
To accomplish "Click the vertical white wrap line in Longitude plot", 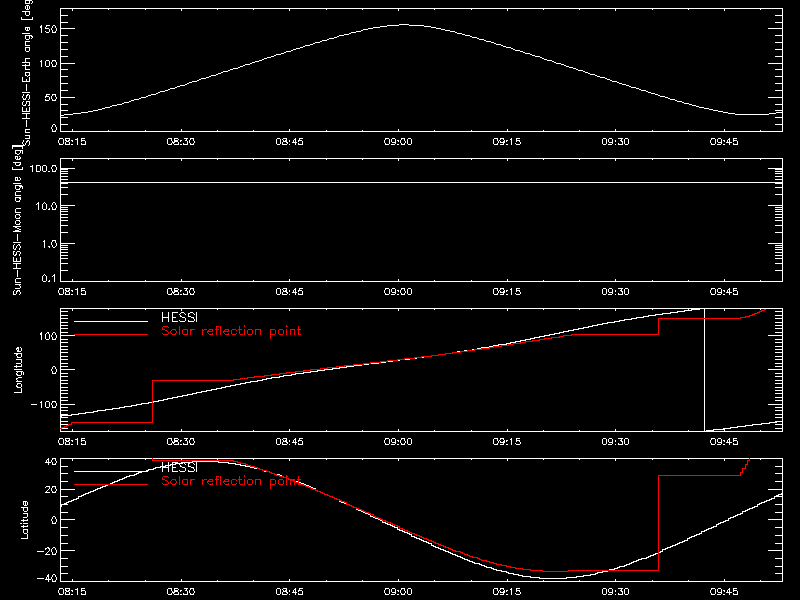I will (705, 370).
